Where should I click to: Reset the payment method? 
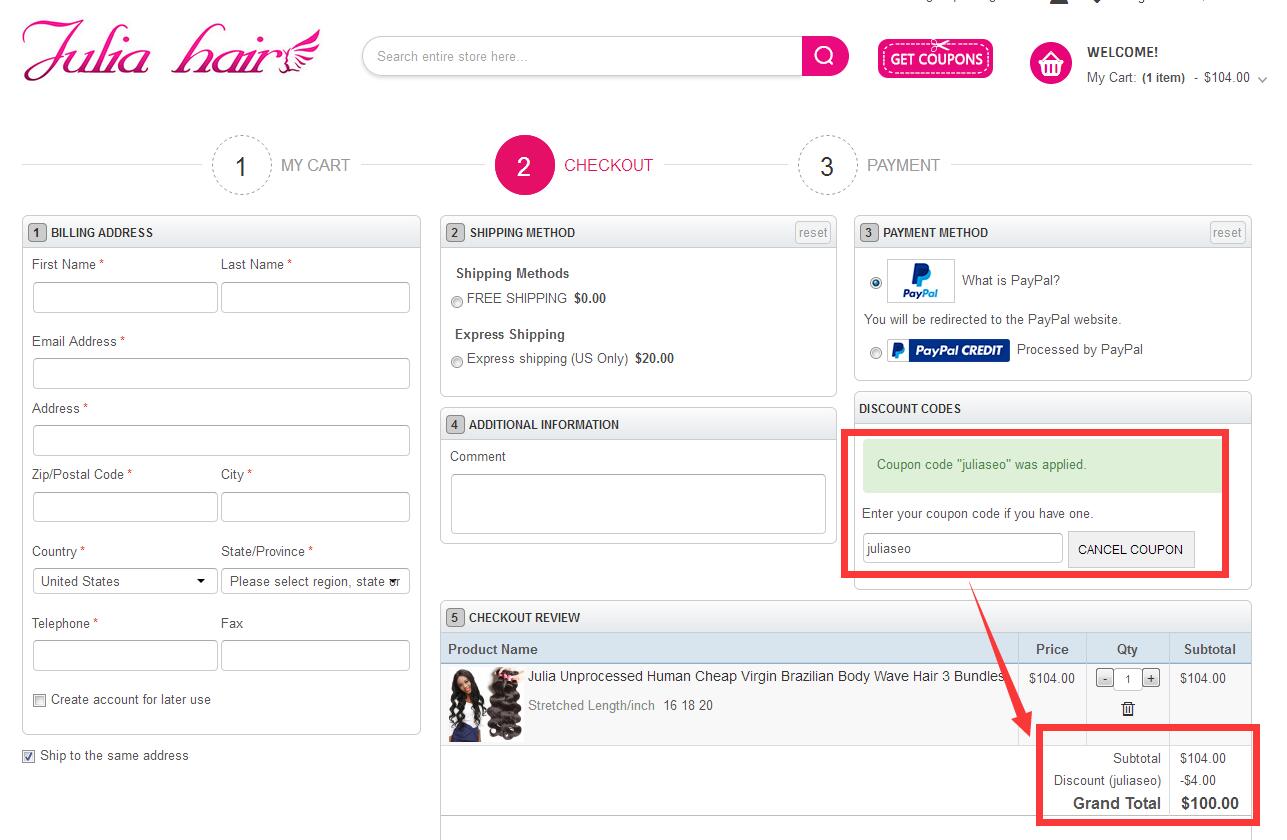pos(1227,232)
